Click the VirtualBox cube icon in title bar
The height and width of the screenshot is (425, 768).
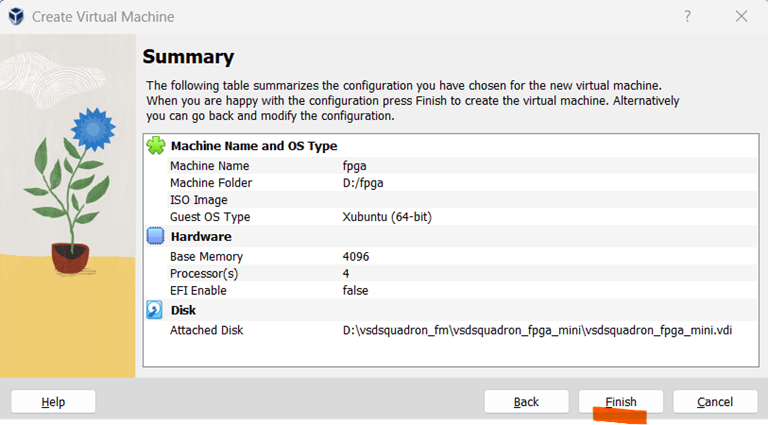pyautogui.click(x=16, y=17)
